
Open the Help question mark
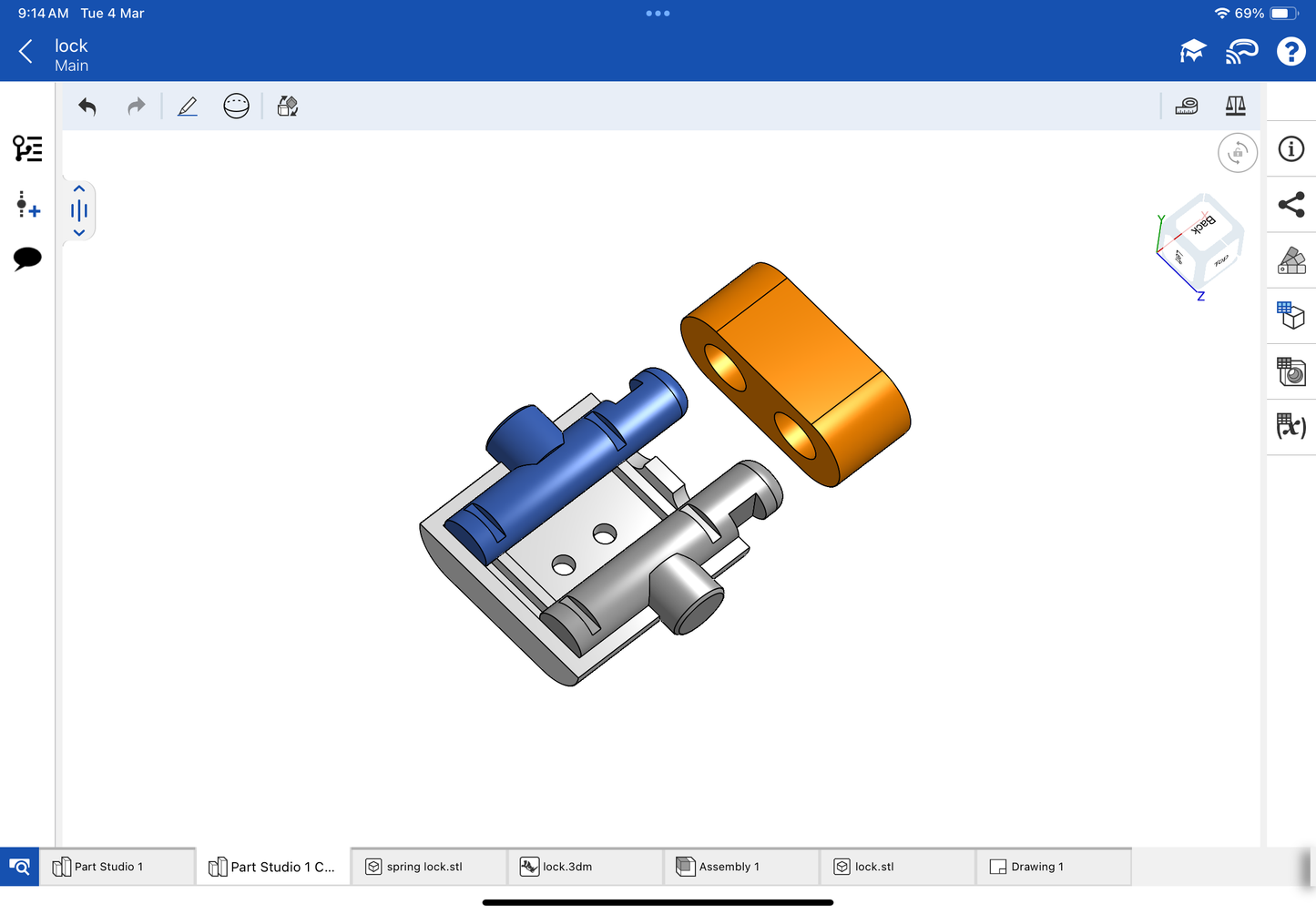[1290, 52]
